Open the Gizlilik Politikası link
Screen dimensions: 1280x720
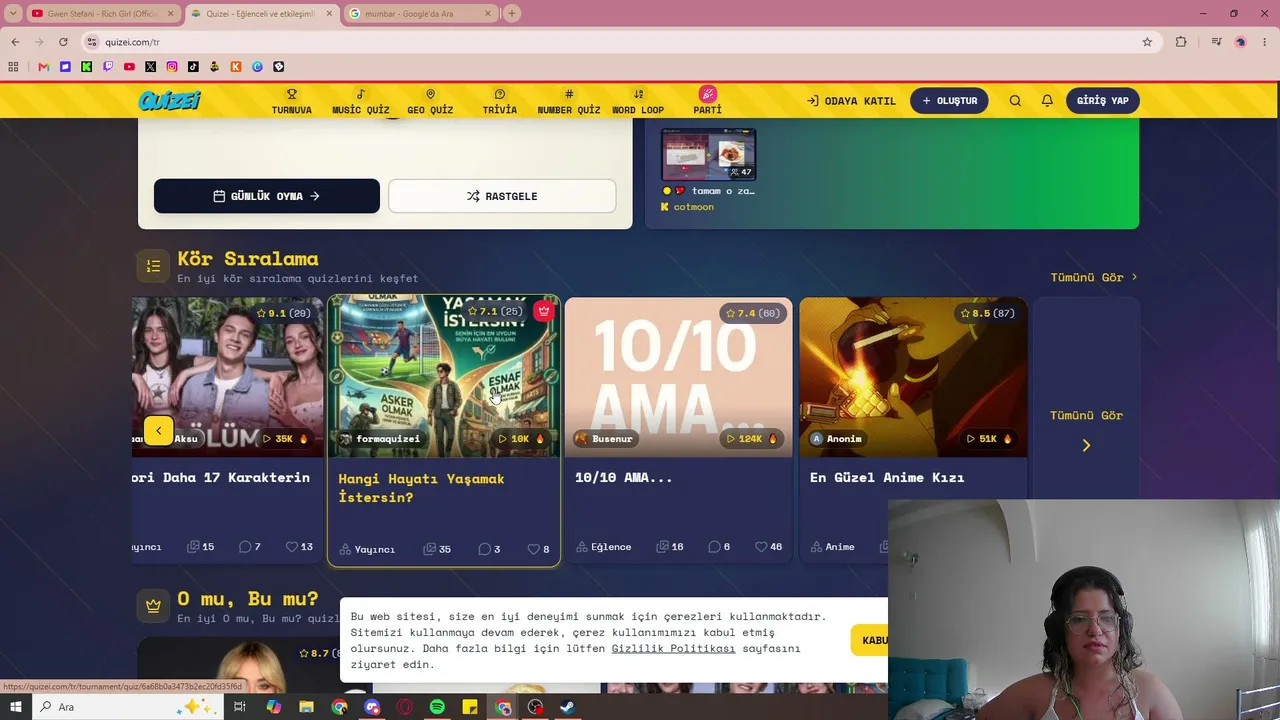click(x=673, y=648)
